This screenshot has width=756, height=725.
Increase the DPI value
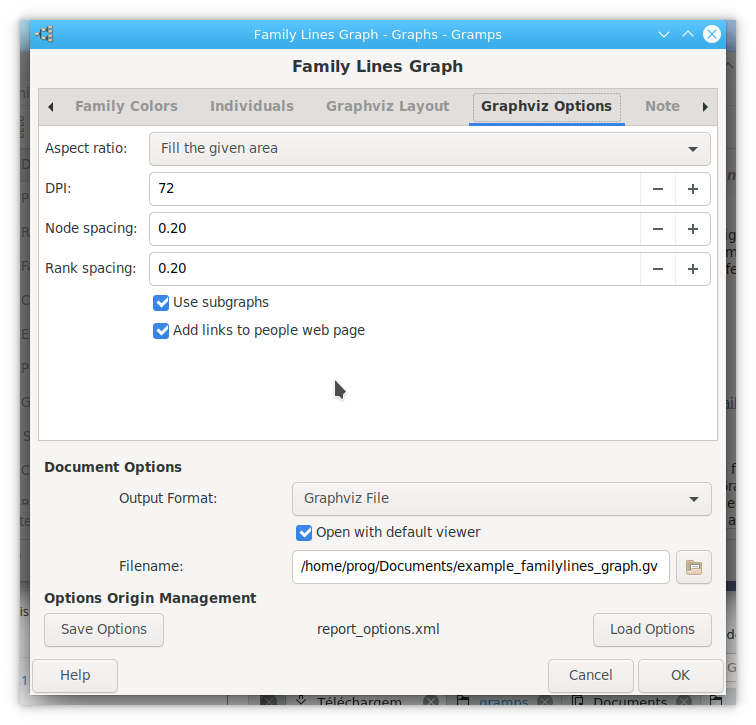pos(692,189)
